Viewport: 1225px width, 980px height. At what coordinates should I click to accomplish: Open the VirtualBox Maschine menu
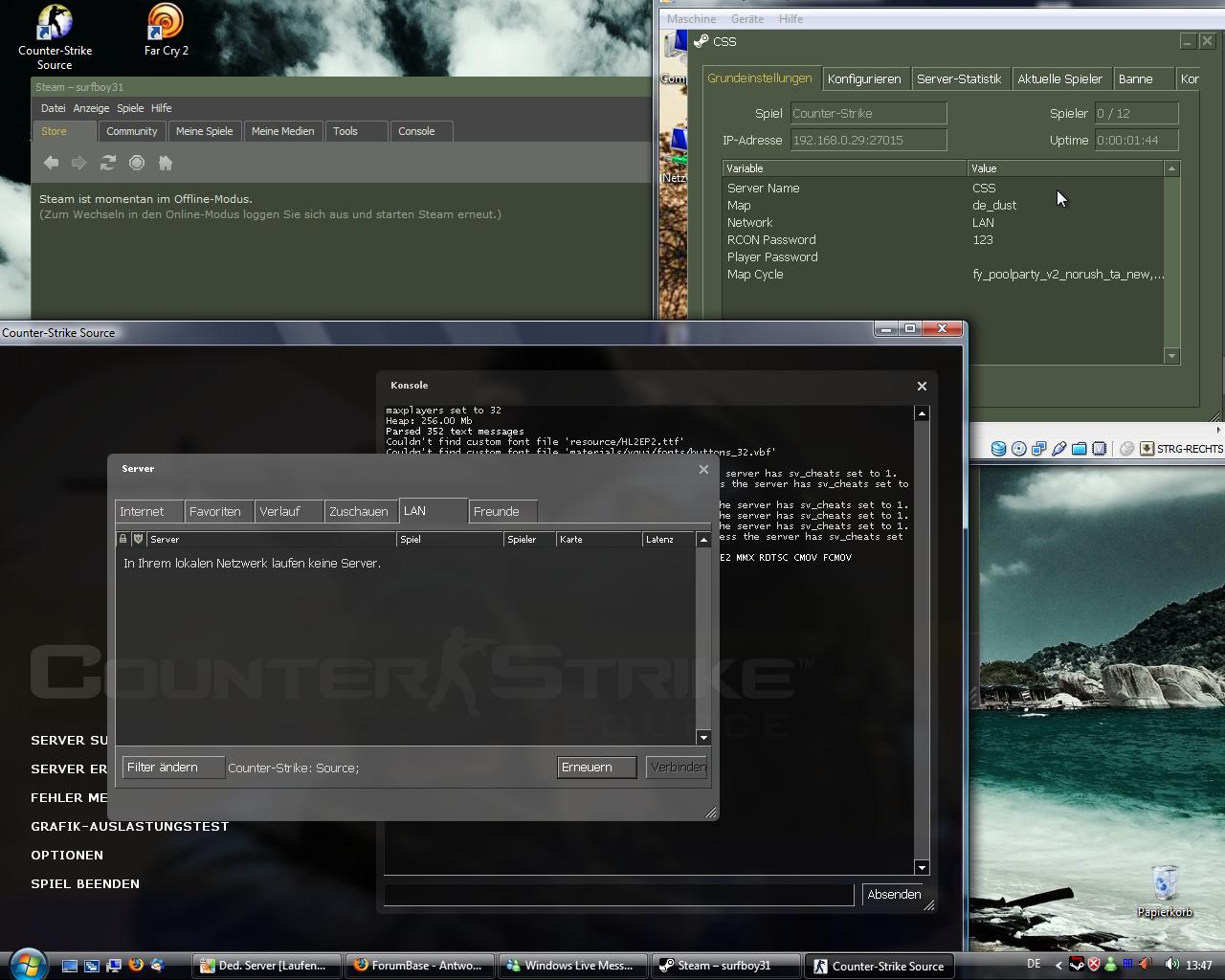692,19
